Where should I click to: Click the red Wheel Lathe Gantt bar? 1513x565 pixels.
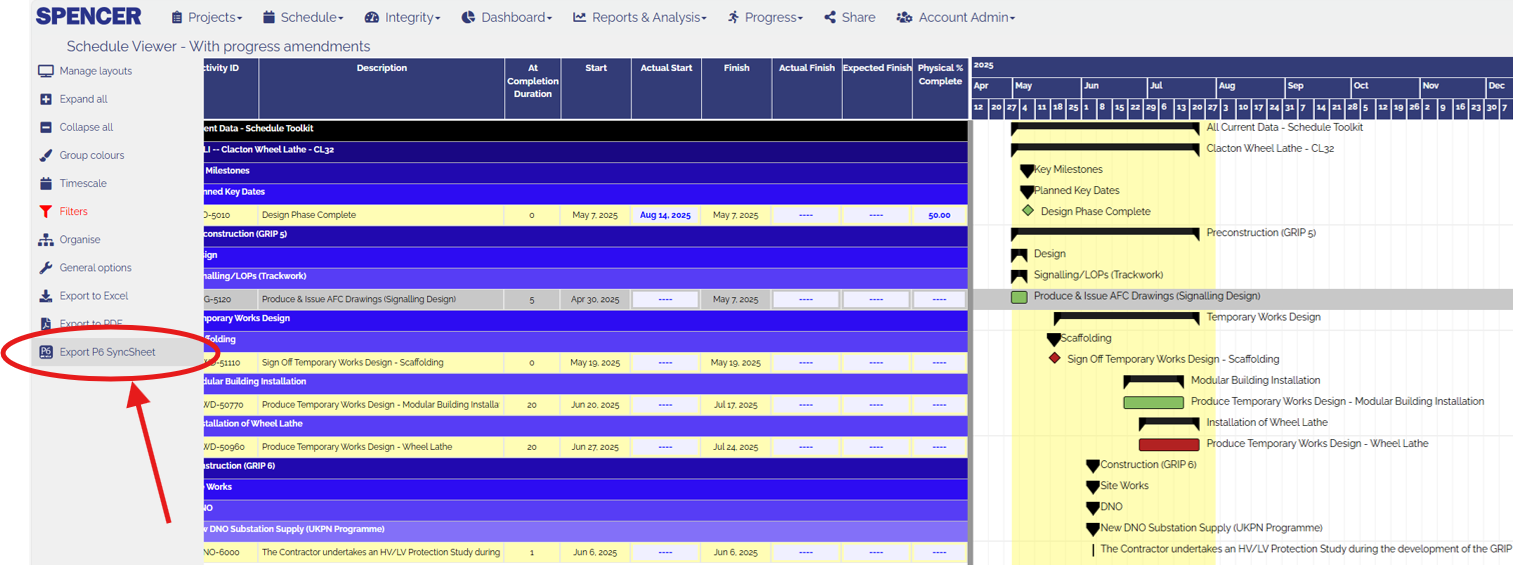1168,444
